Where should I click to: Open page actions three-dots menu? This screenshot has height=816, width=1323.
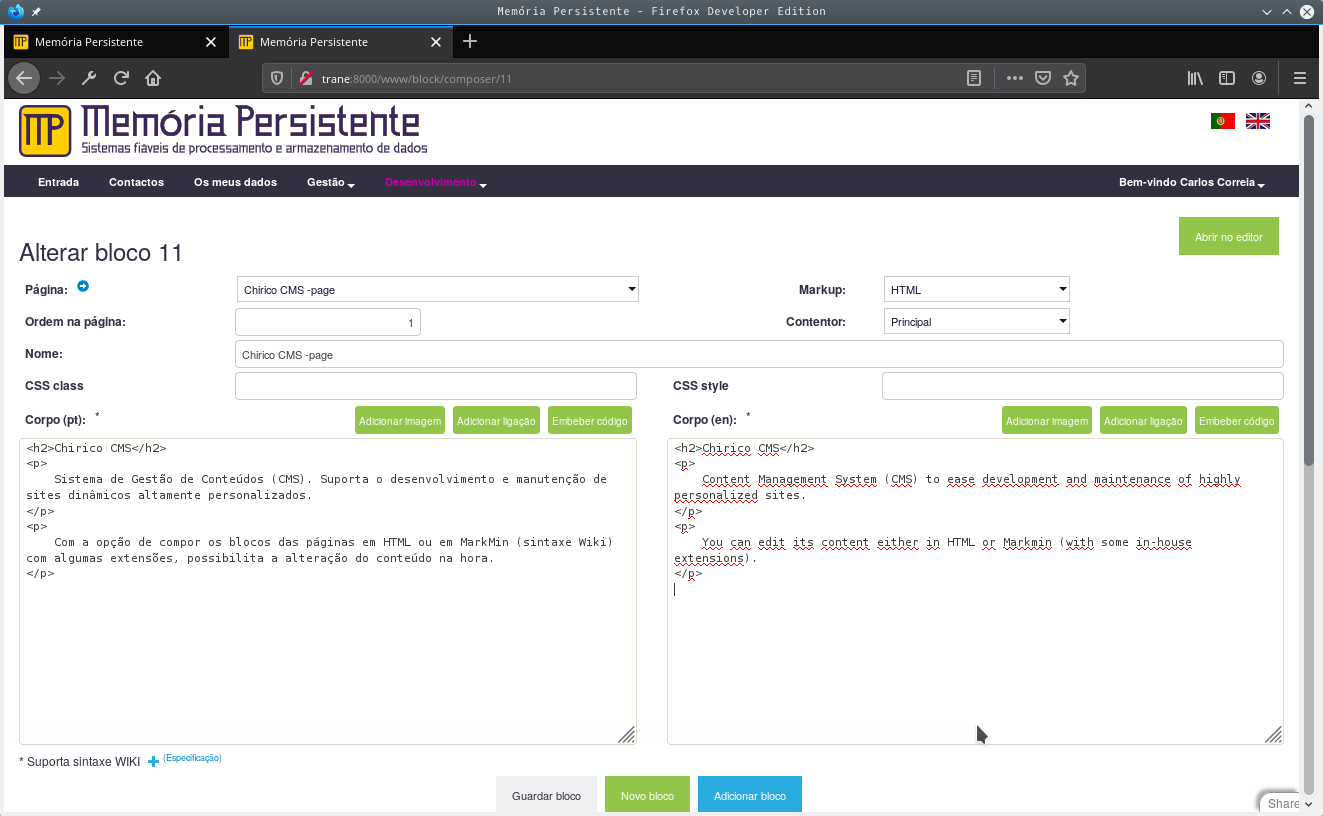[x=1015, y=78]
